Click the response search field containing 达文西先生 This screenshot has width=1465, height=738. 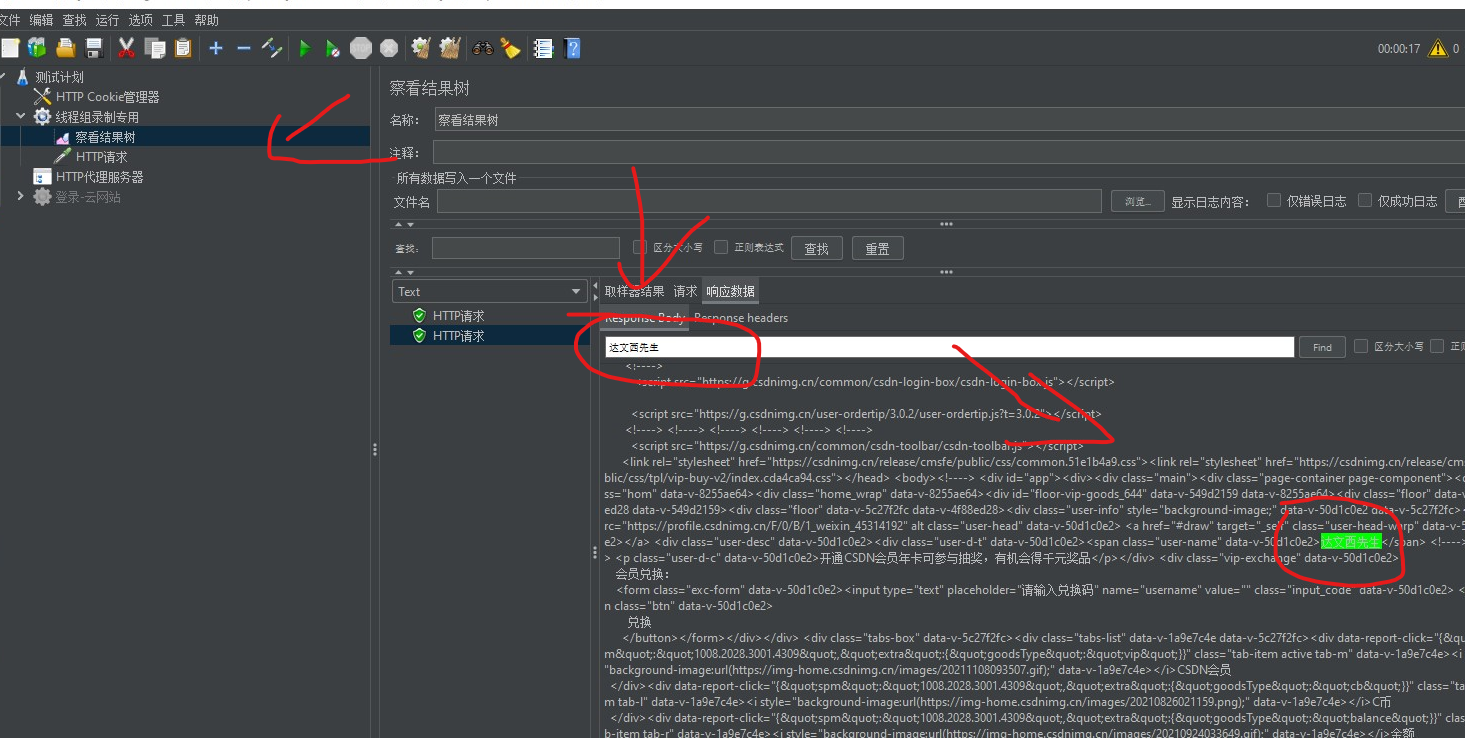[x=948, y=347]
